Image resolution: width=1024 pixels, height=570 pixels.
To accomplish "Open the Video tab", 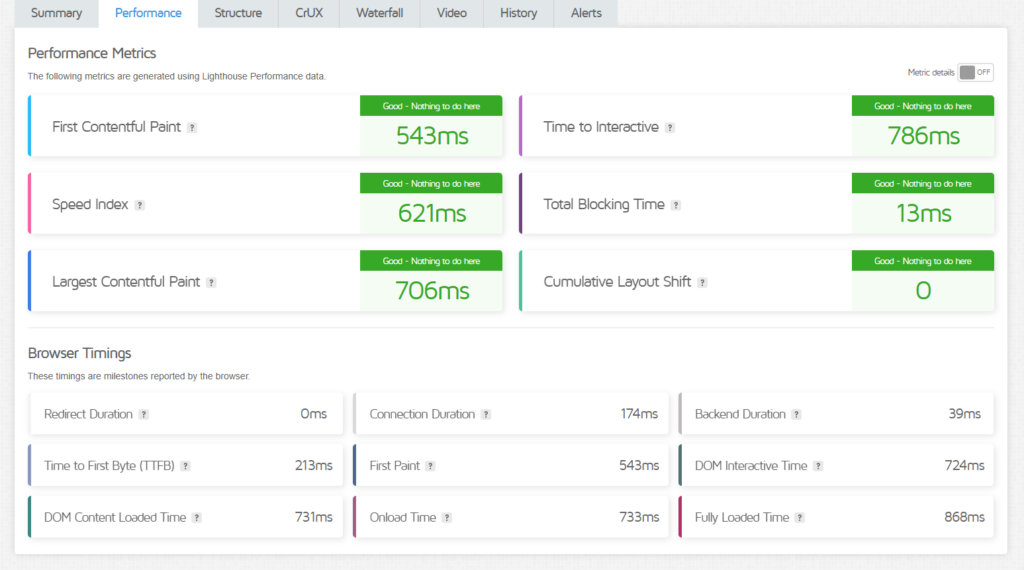I will [x=452, y=13].
